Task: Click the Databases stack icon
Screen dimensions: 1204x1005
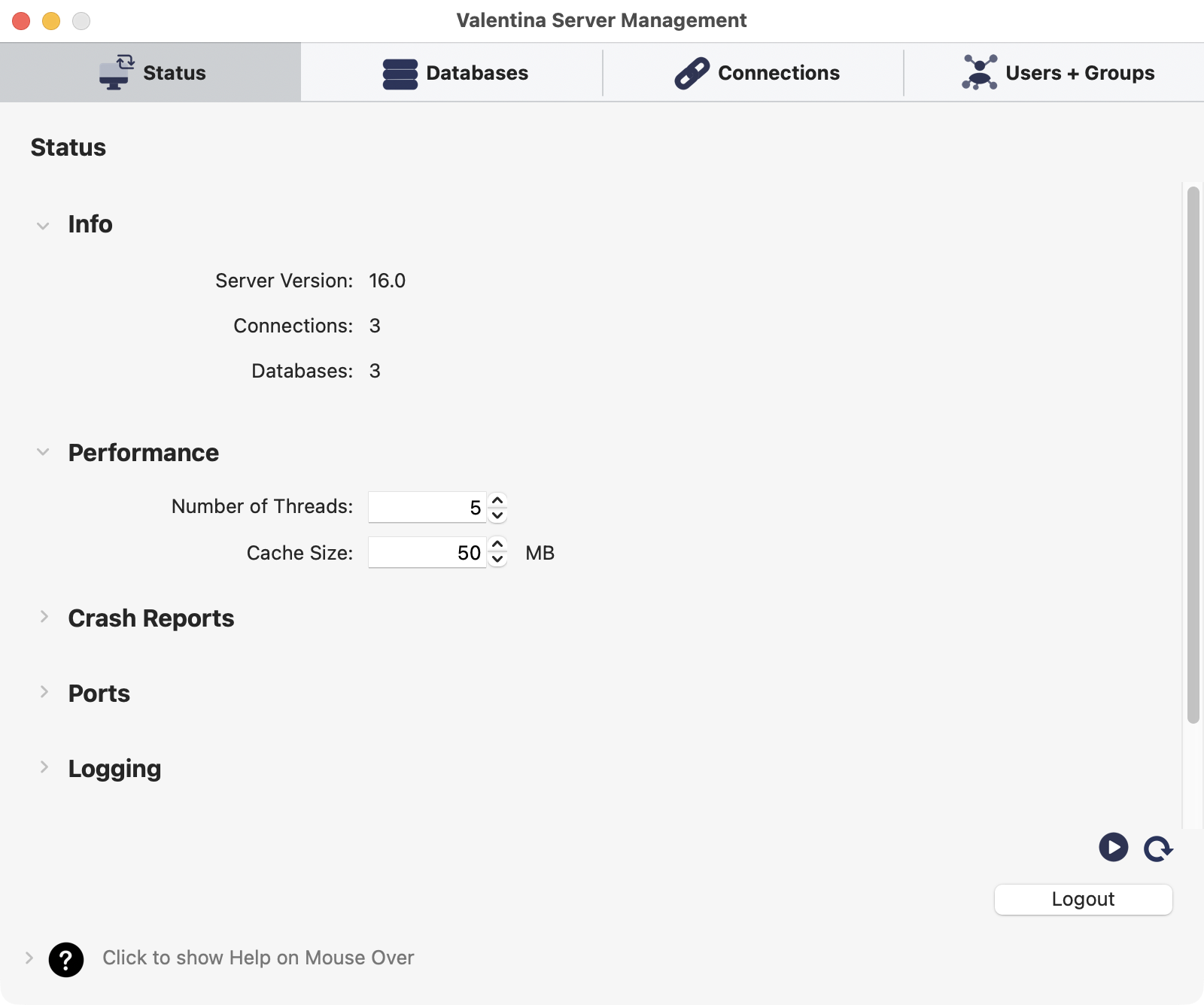Action: [x=400, y=74]
